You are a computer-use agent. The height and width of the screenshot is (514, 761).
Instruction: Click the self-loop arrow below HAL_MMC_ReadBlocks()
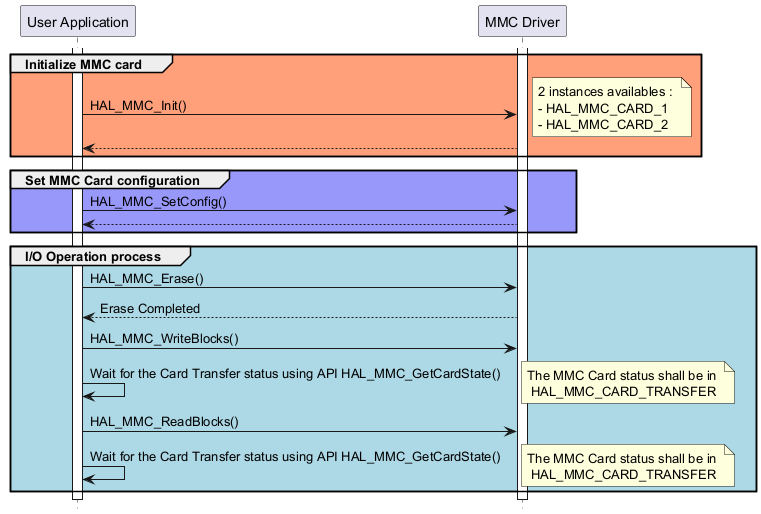110,473
